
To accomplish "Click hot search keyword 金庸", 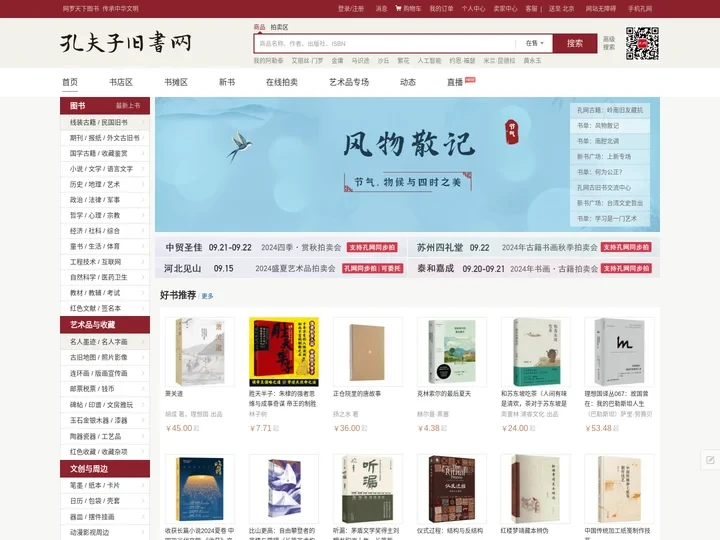I will pos(338,61).
